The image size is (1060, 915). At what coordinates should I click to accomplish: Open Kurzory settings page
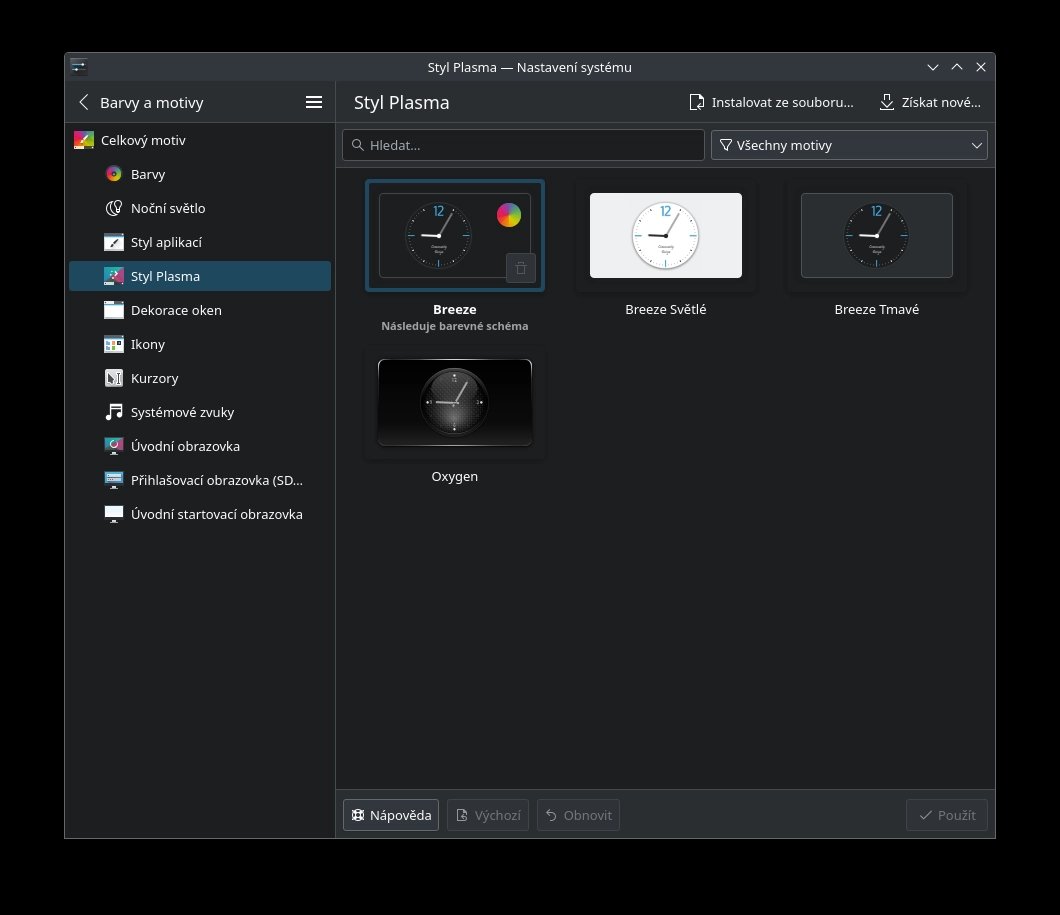(200, 378)
